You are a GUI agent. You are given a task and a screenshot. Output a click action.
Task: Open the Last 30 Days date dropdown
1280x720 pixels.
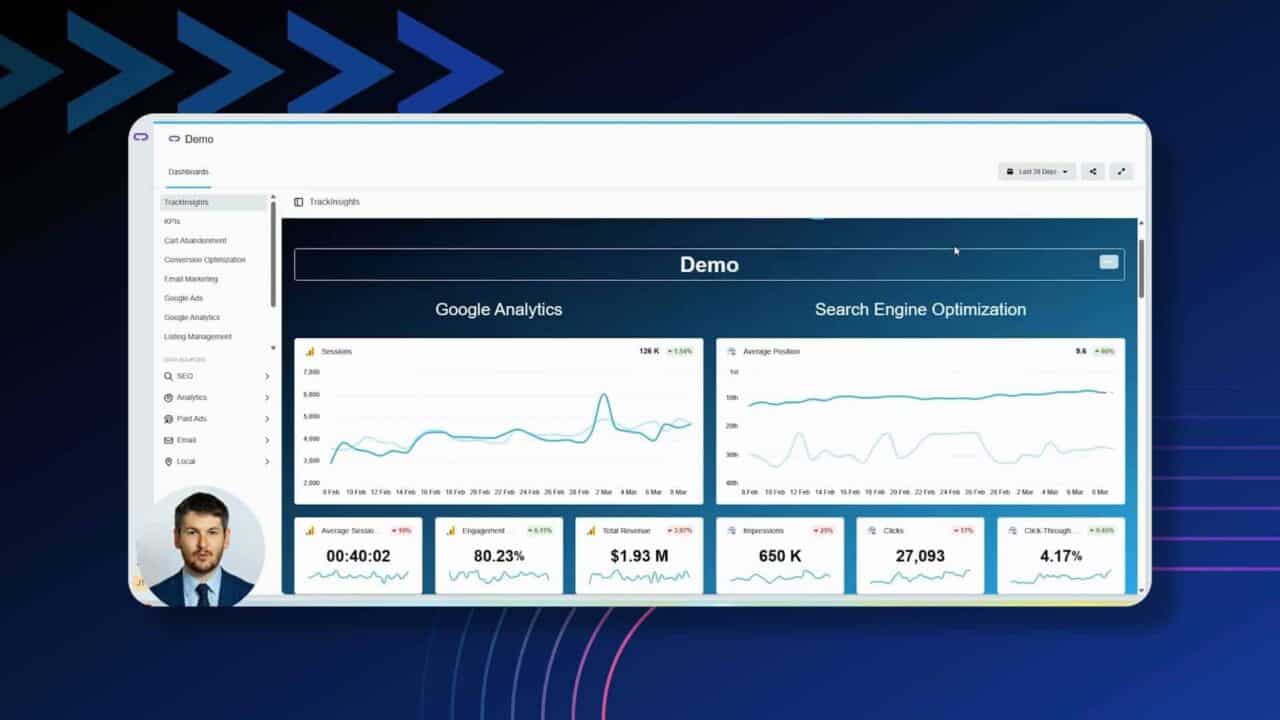click(x=1036, y=172)
